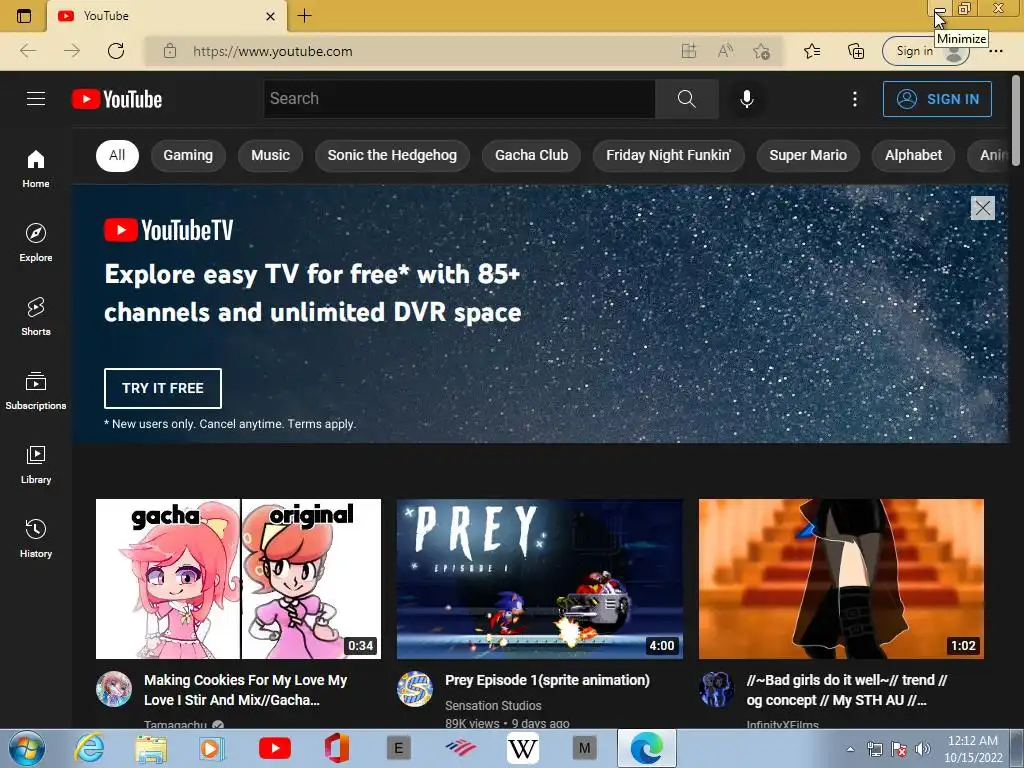This screenshot has height=768, width=1024.
Task: Select the Gaming filter chip
Action: point(188,155)
